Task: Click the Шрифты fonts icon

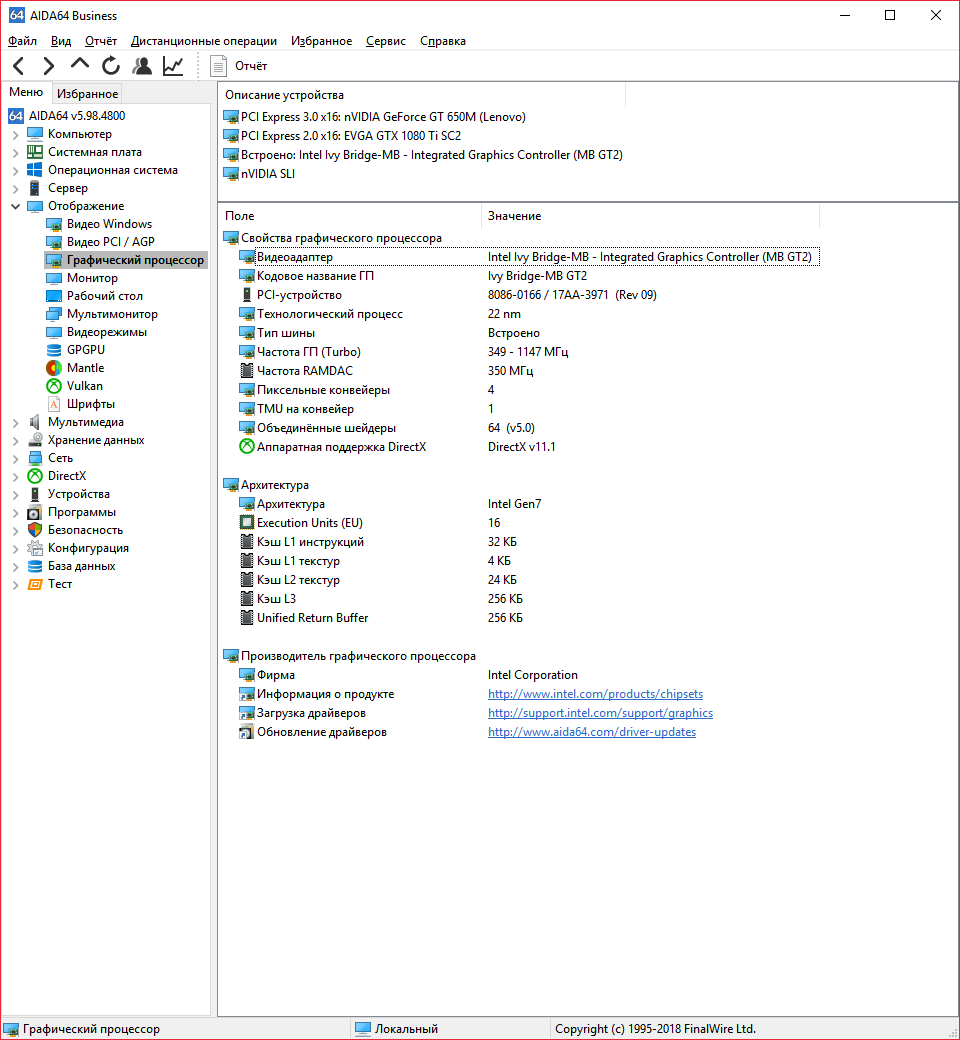Action: pyautogui.click(x=54, y=404)
